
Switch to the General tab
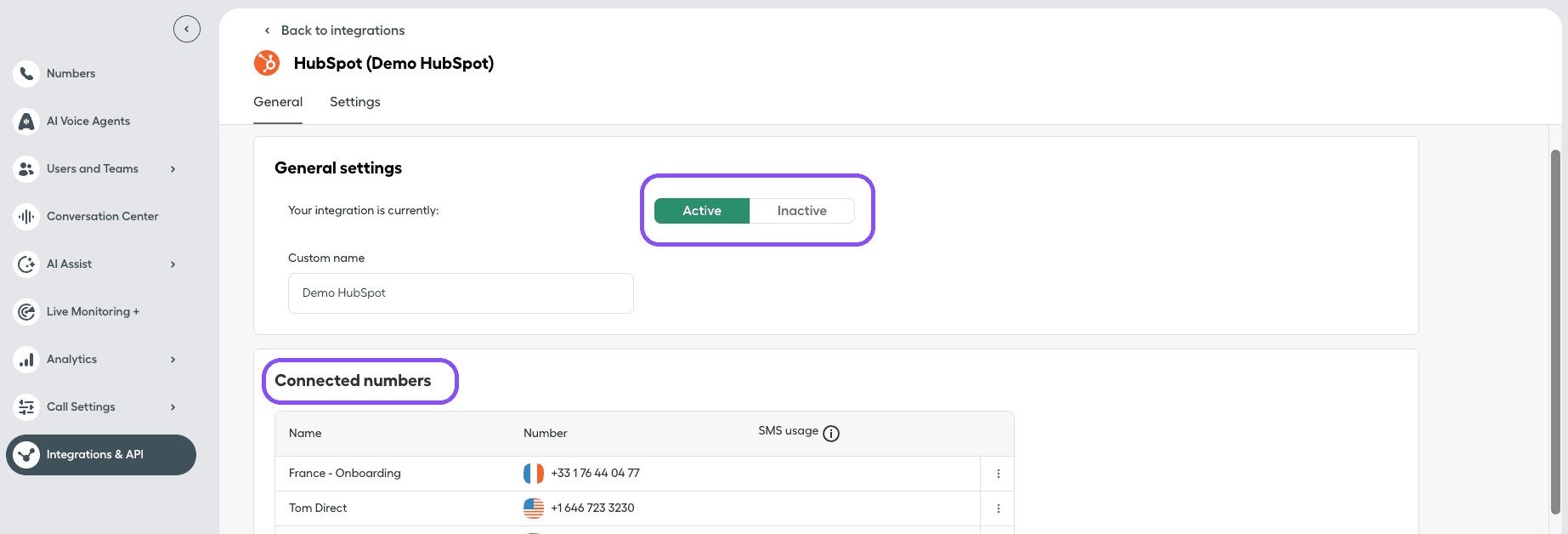click(278, 102)
